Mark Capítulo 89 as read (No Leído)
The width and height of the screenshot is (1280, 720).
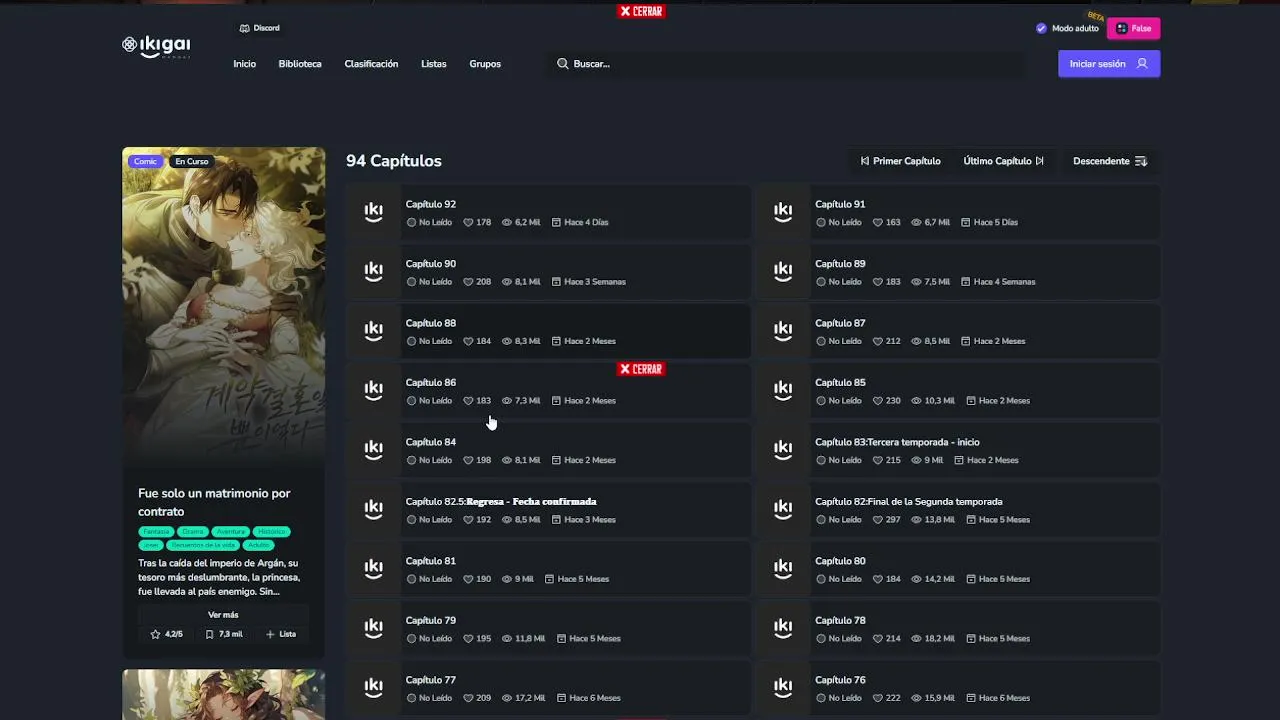click(x=839, y=282)
